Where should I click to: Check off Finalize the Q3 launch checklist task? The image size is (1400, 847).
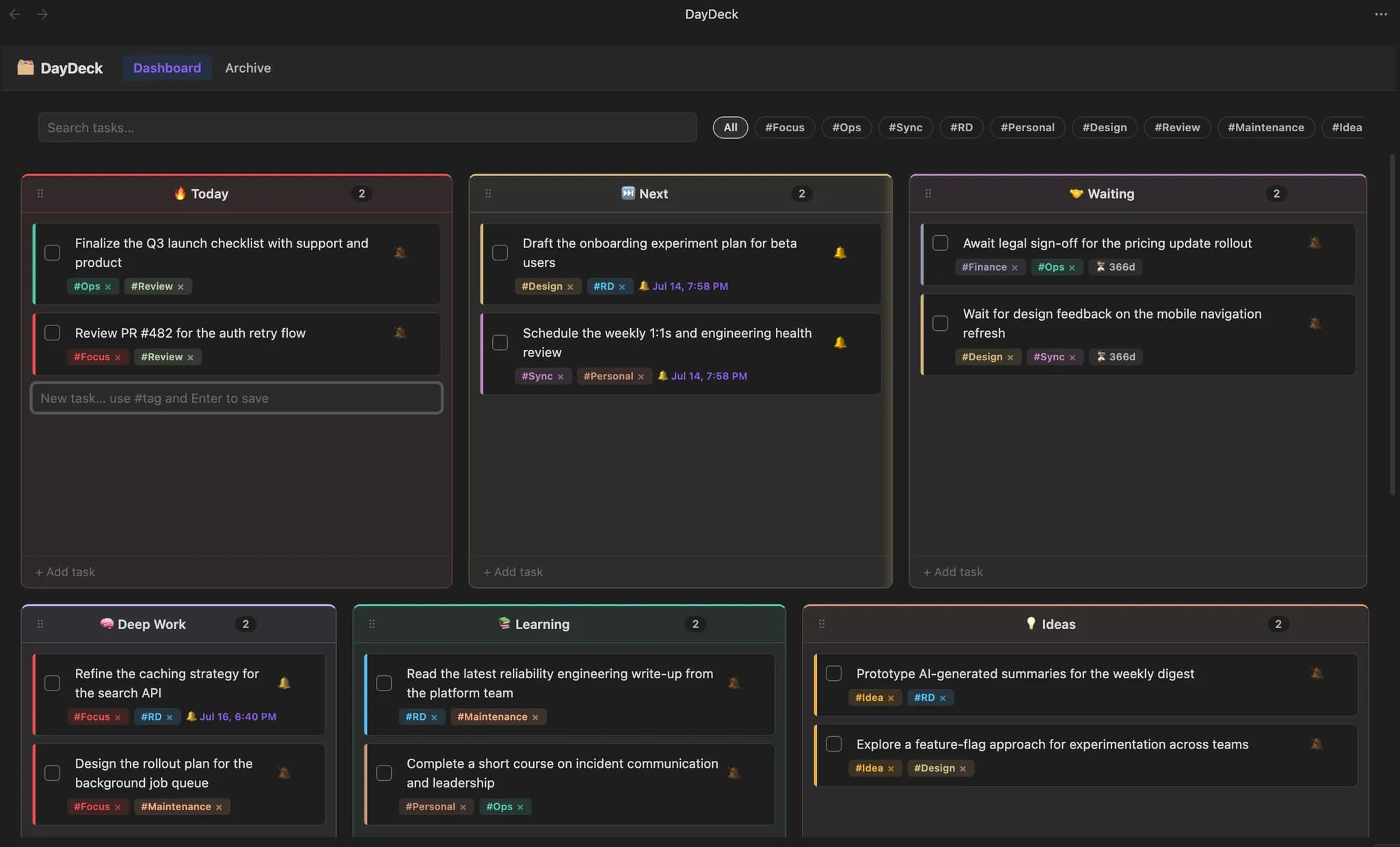(x=52, y=252)
